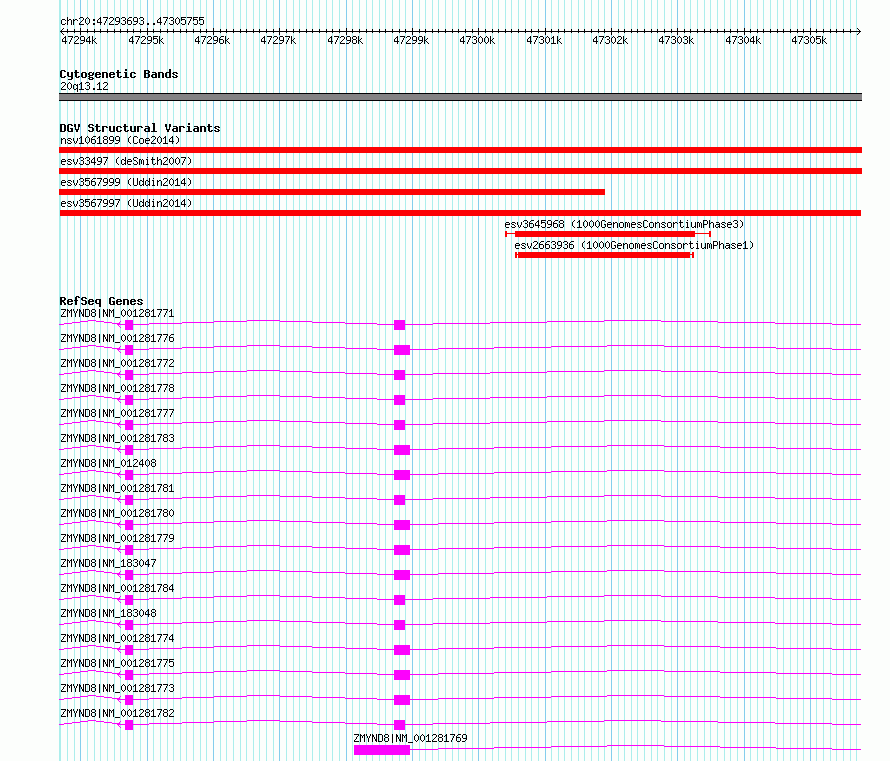This screenshot has width=890, height=761.
Task: Select the esv3645968 1000GenomesConsortiumPhase3 label
Action: click(624, 224)
